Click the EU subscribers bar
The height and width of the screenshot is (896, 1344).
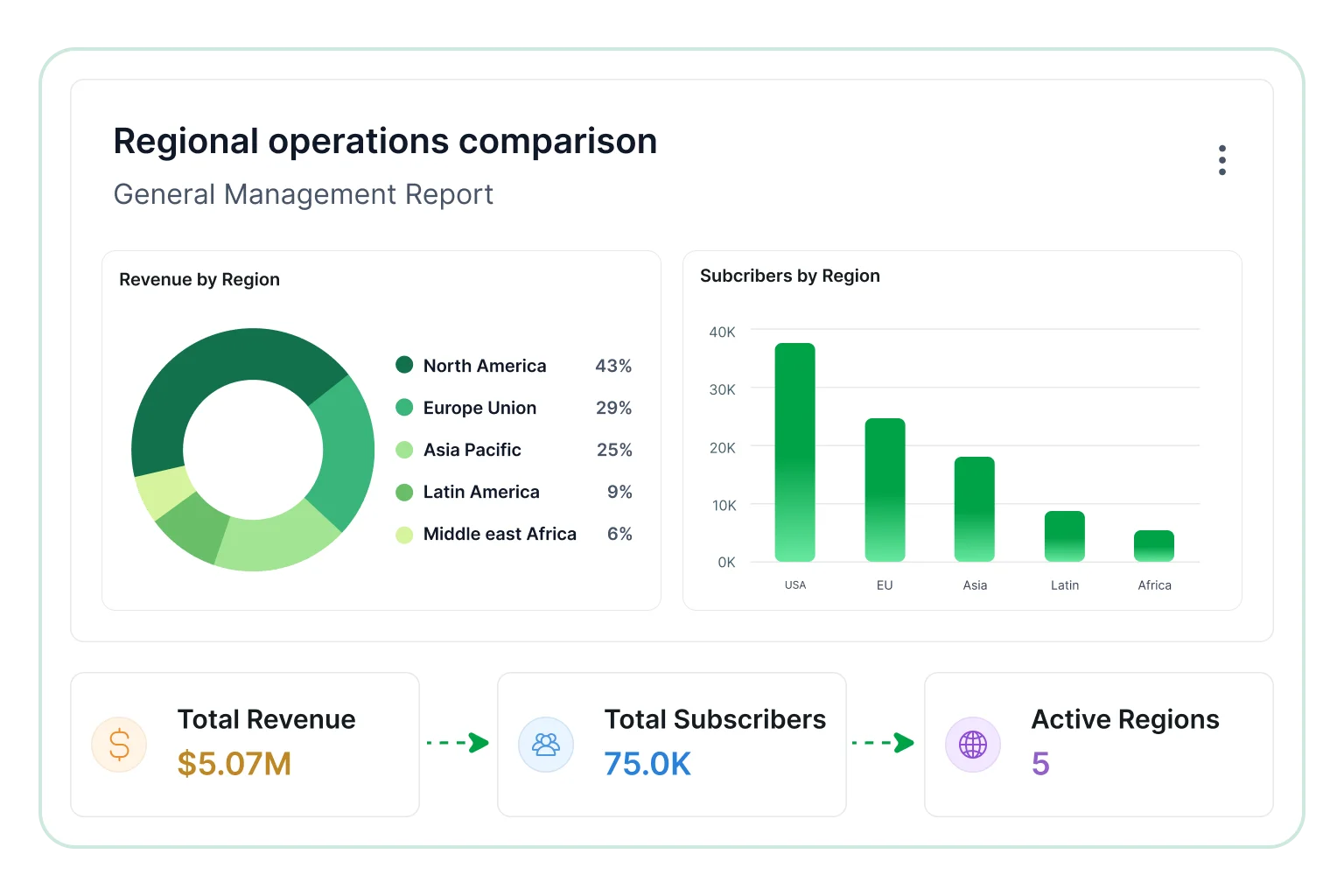coord(885,490)
